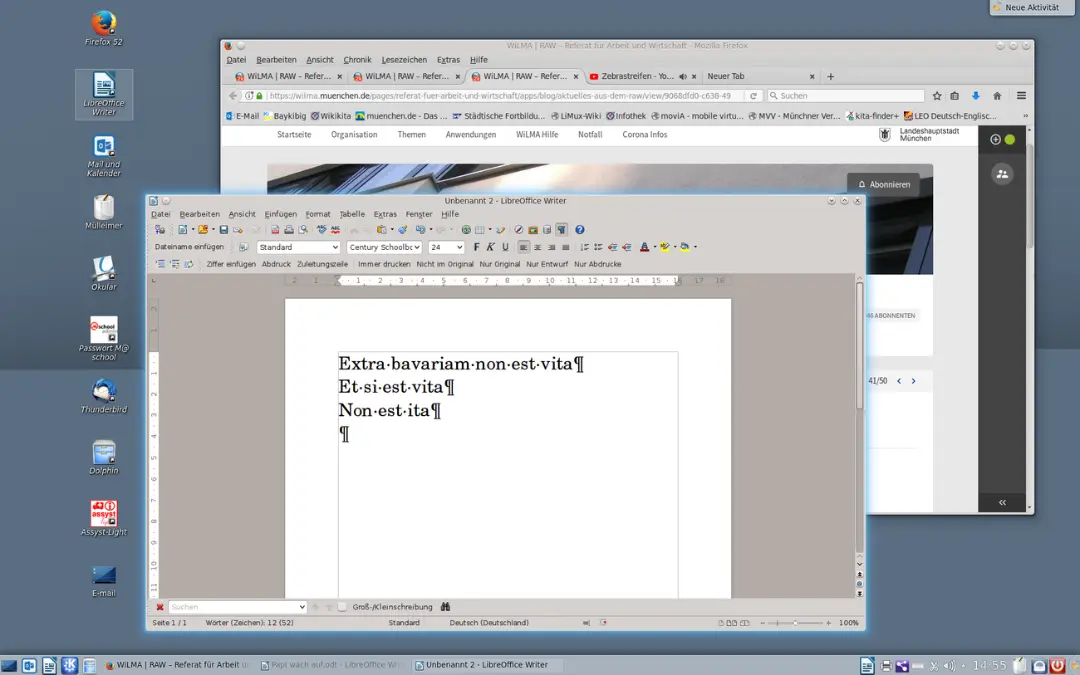Open the Chronik menu in Firefox
This screenshot has width=1080, height=675.
coord(357,60)
